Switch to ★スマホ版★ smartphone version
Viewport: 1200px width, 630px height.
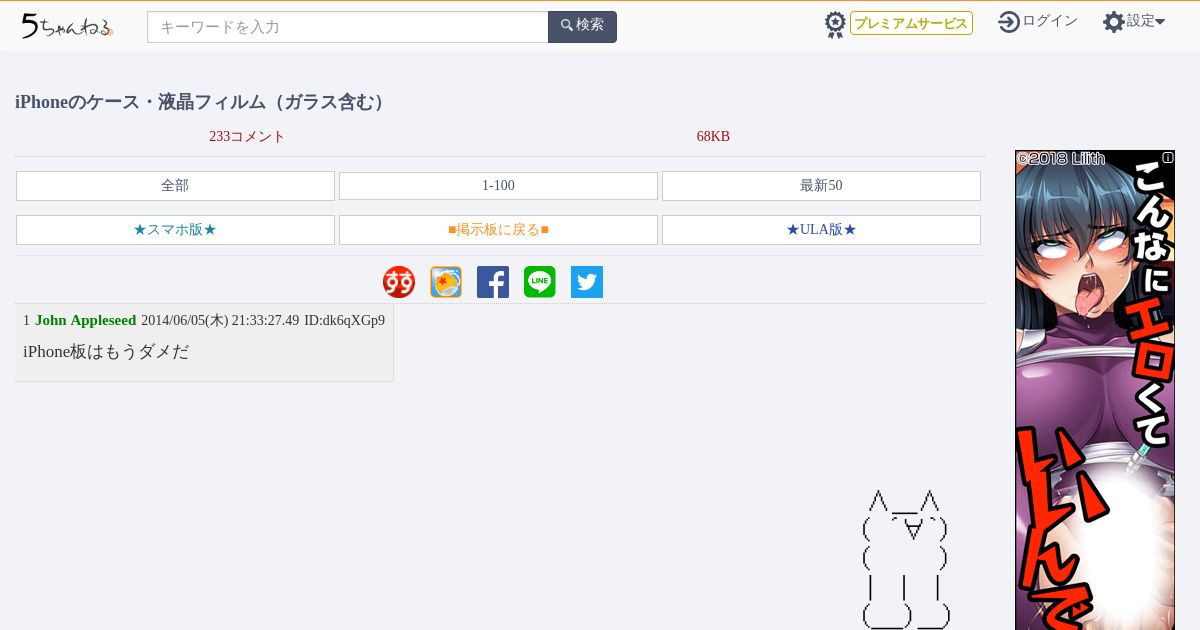pos(175,230)
